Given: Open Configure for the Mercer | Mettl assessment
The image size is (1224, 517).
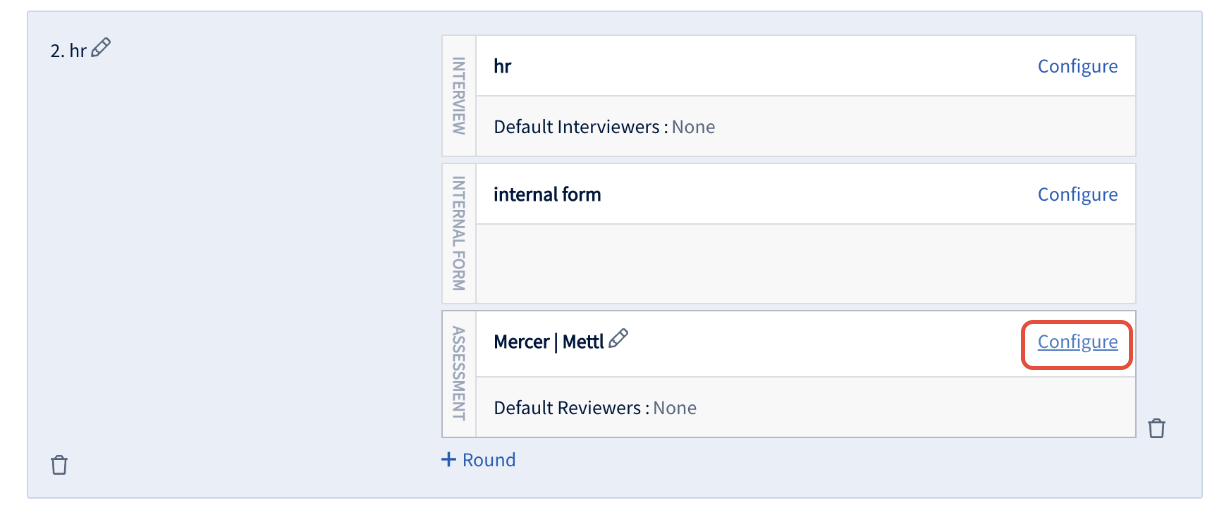Looking at the screenshot, I should point(1077,342).
